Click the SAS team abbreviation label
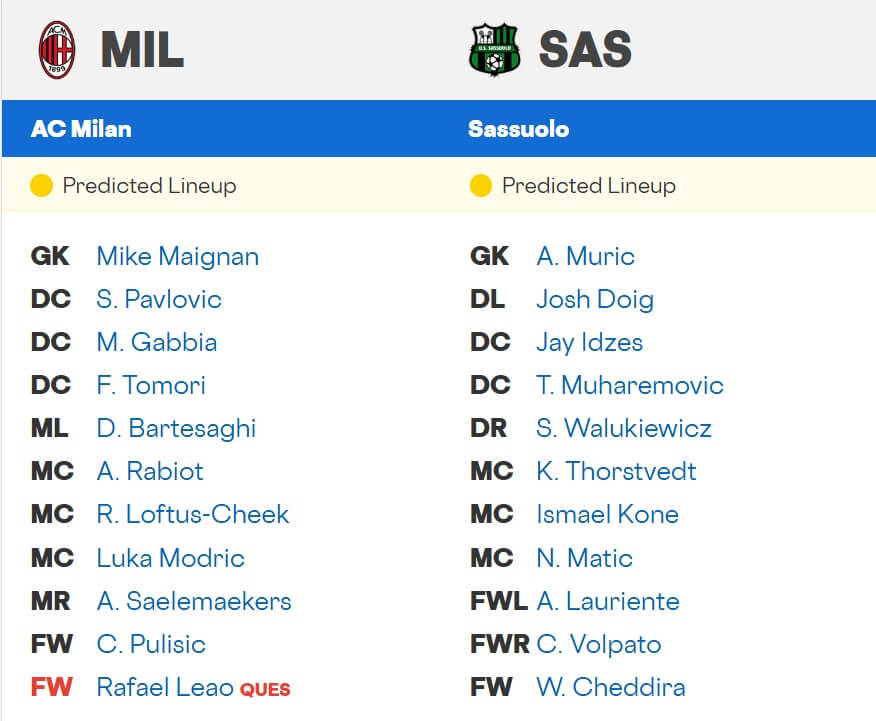876x721 pixels. click(583, 48)
